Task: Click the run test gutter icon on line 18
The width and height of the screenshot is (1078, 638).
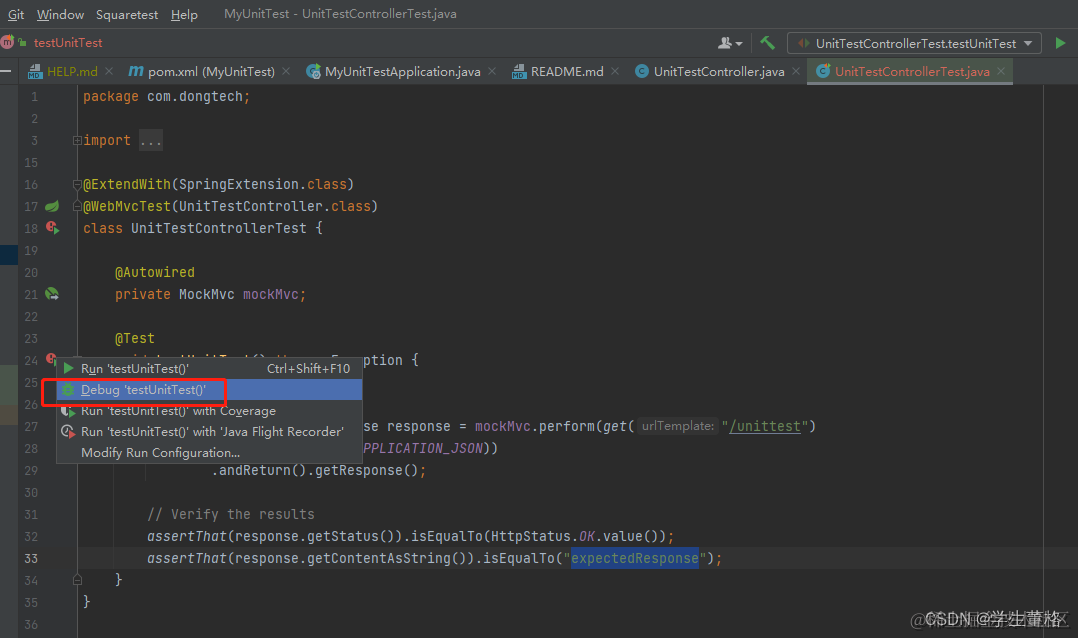Action: click(53, 228)
